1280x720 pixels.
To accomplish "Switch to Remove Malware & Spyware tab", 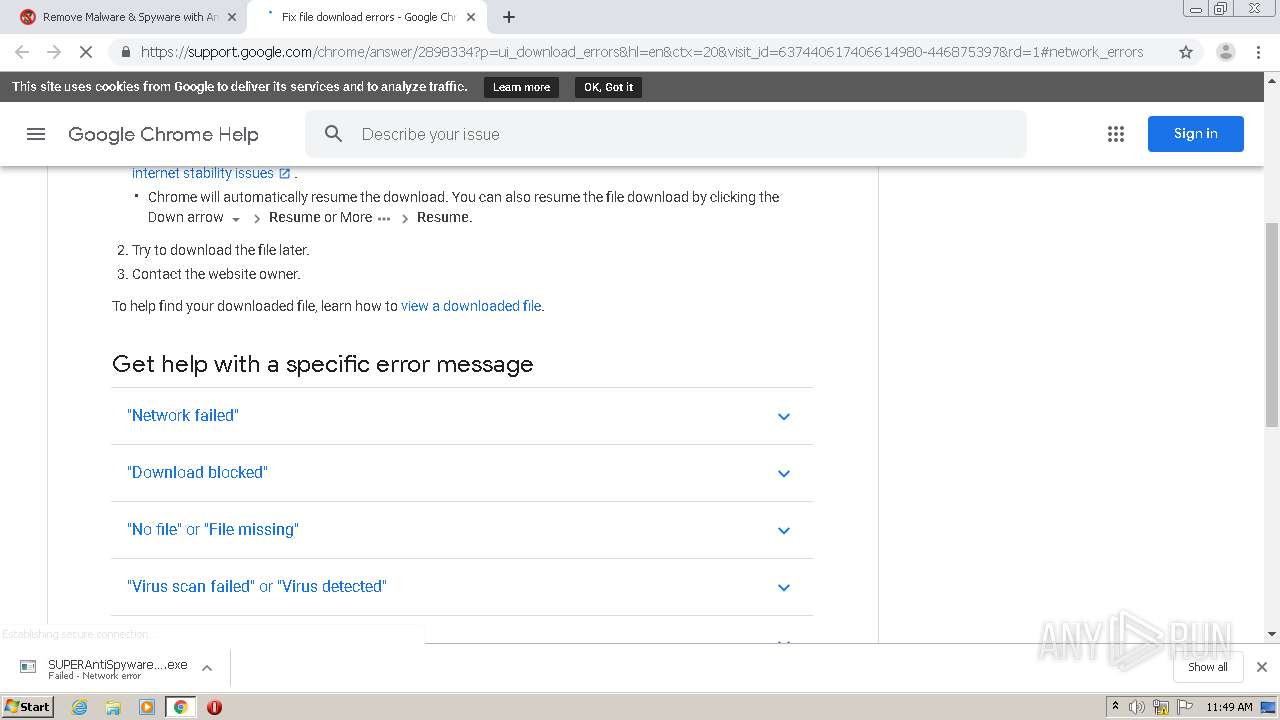I will coord(128,17).
